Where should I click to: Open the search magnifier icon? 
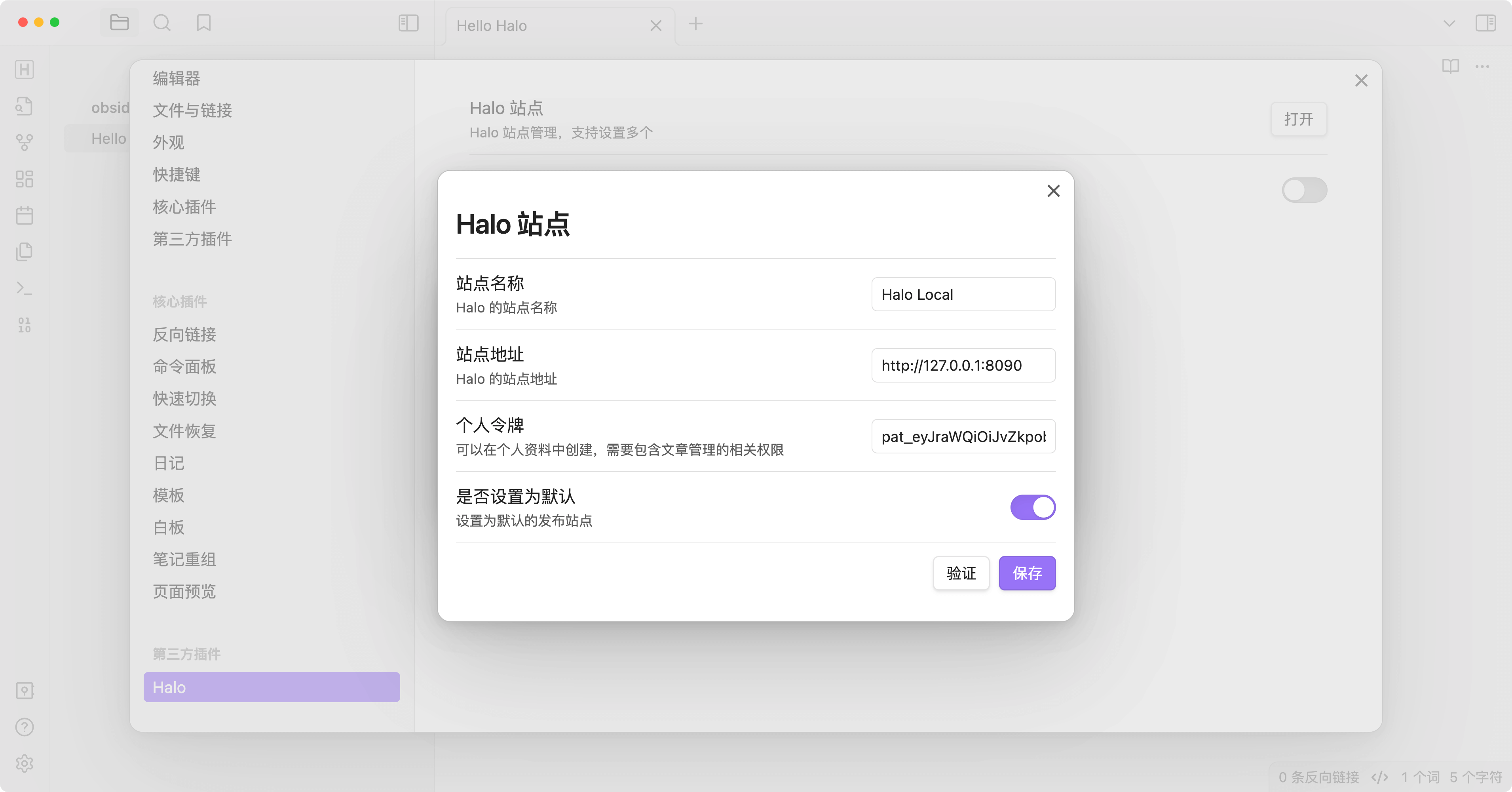[x=161, y=23]
